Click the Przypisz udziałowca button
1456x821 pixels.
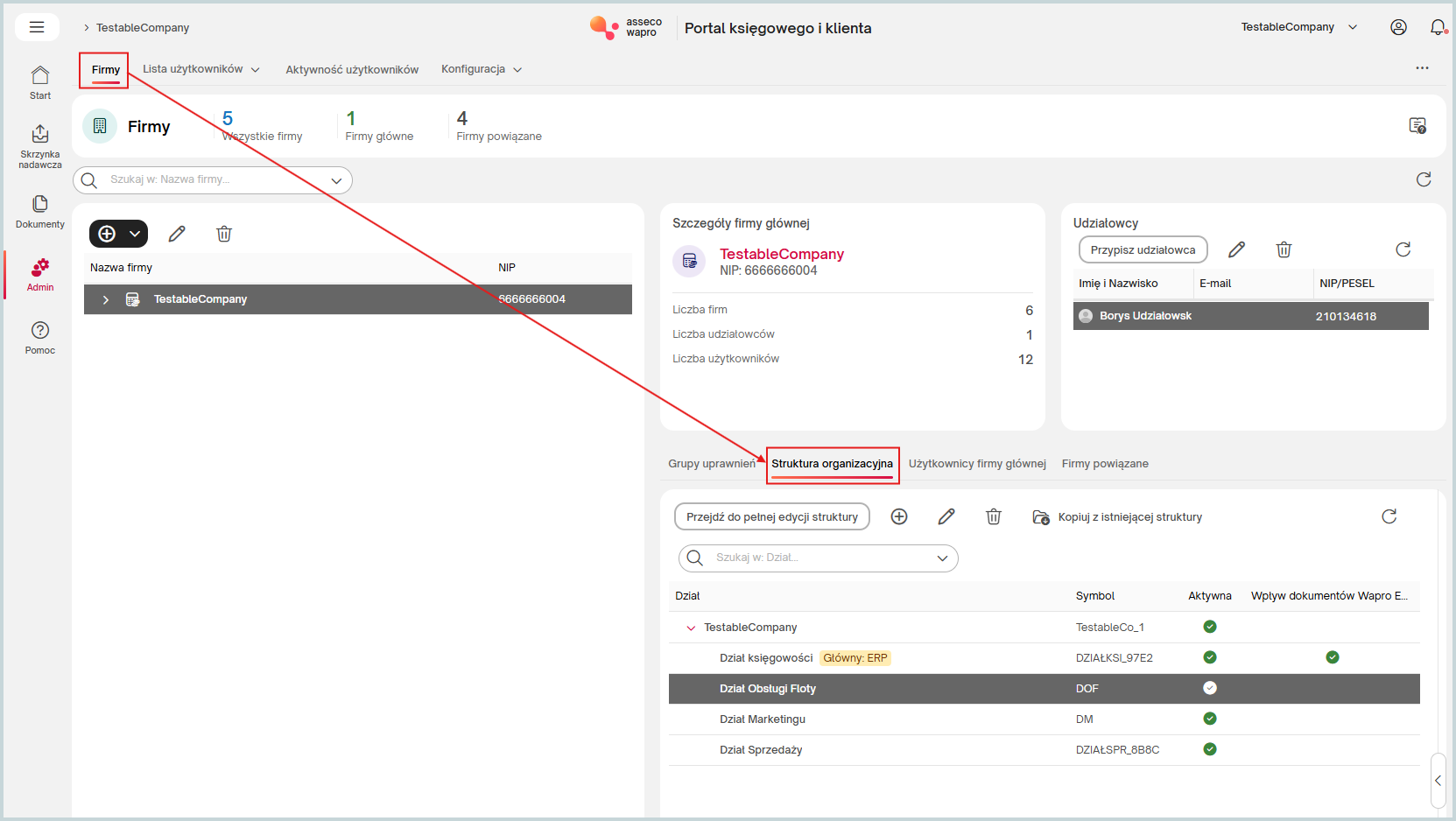(1143, 249)
